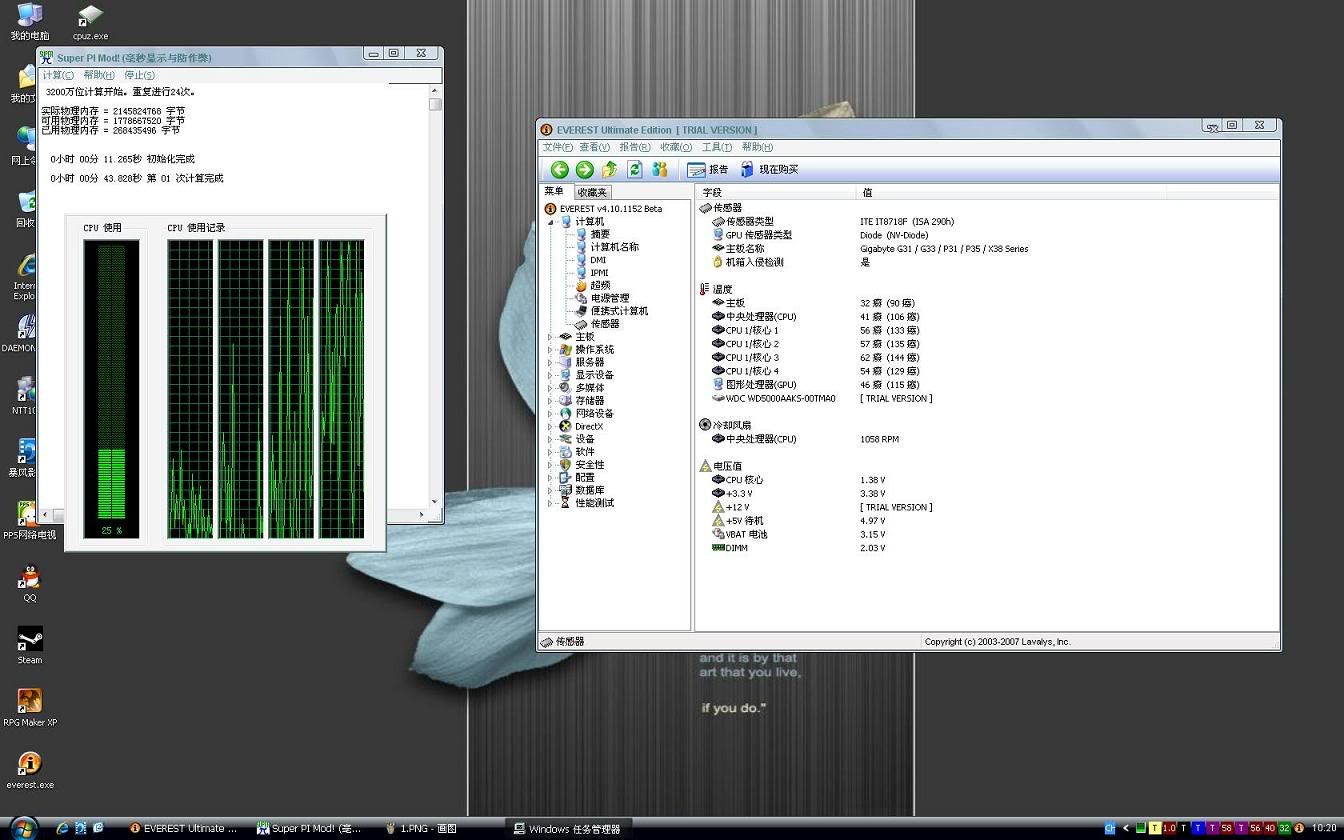Click the two-people users icon in EVEREST toolbar
The height and width of the screenshot is (840, 1344).
click(x=660, y=170)
